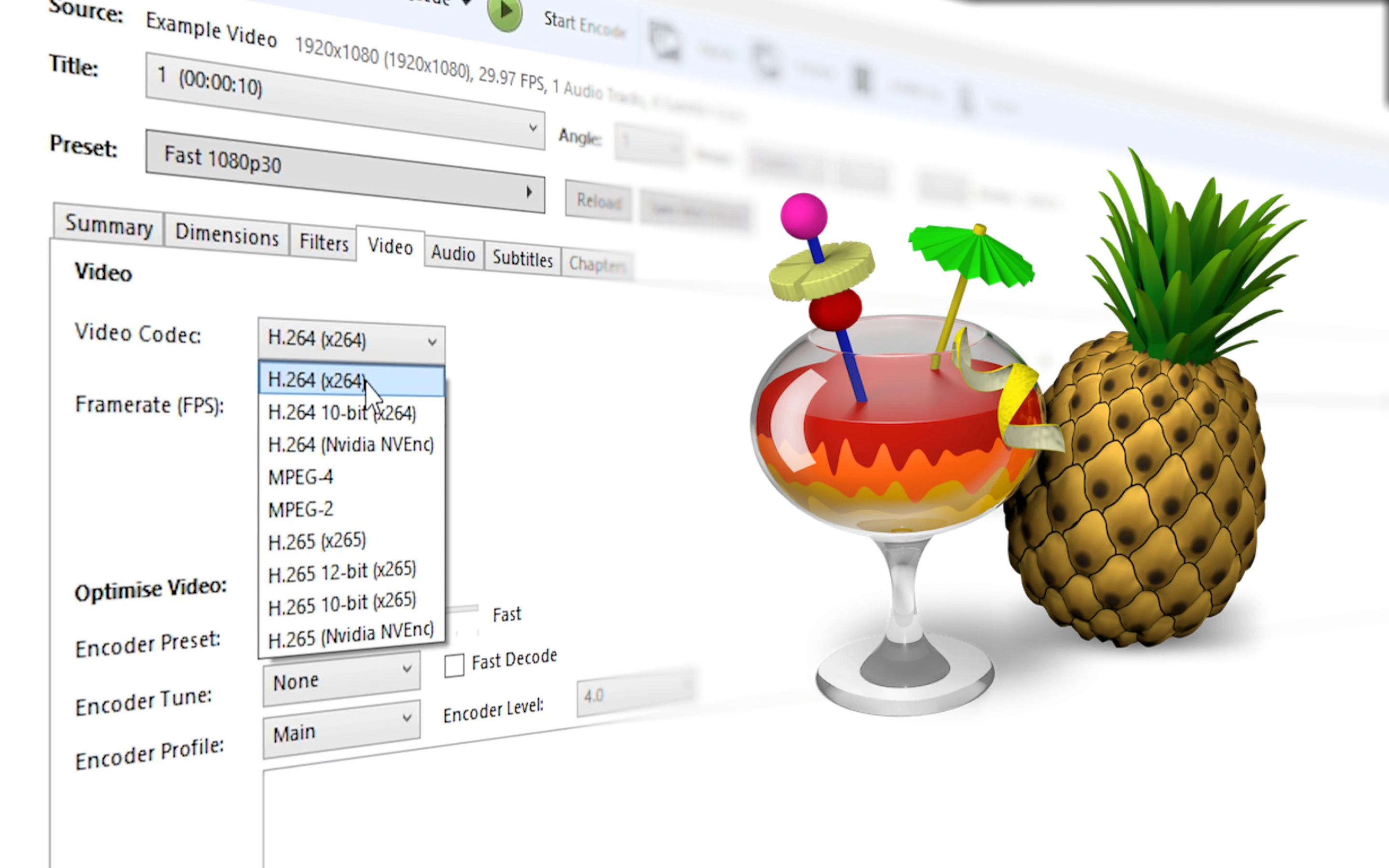Select H.265 (x265) video codec
This screenshot has width=1389, height=868.
(315, 540)
